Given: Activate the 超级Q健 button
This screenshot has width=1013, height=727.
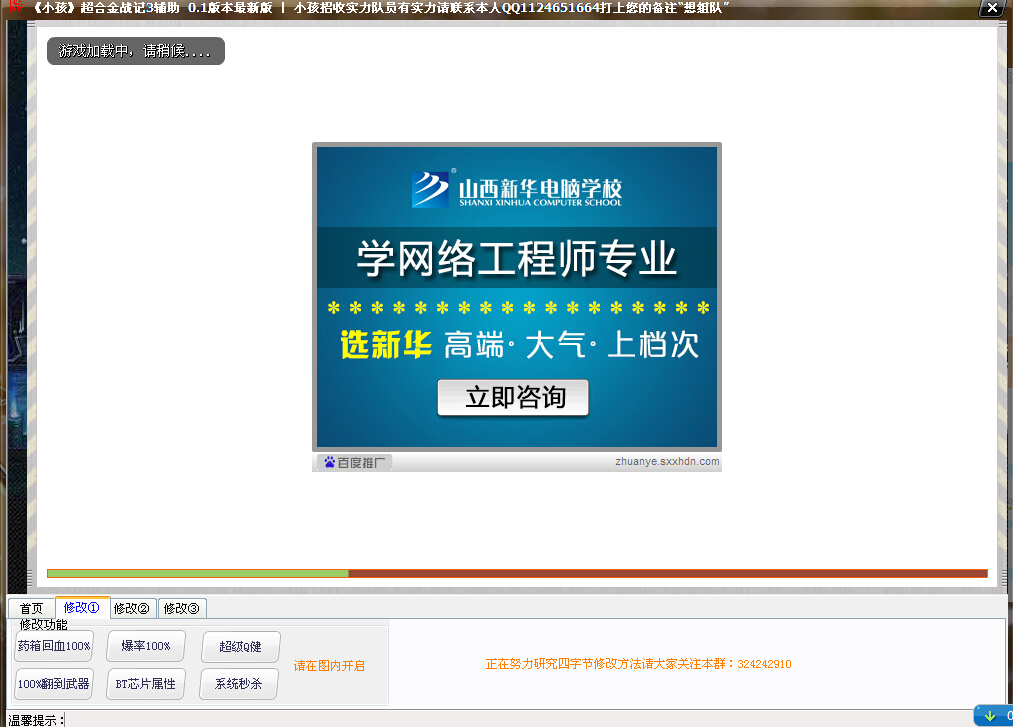Looking at the screenshot, I should pyautogui.click(x=240, y=646).
